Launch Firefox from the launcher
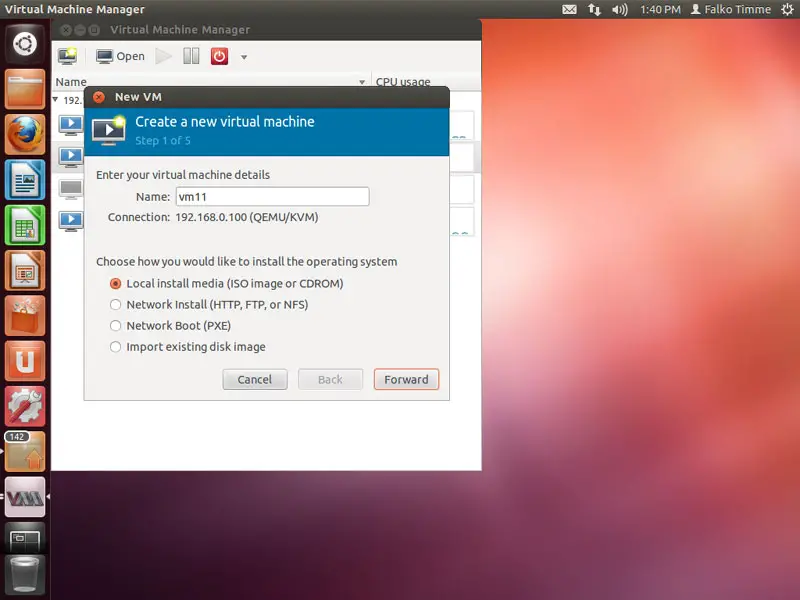This screenshot has width=800, height=600. point(24,134)
